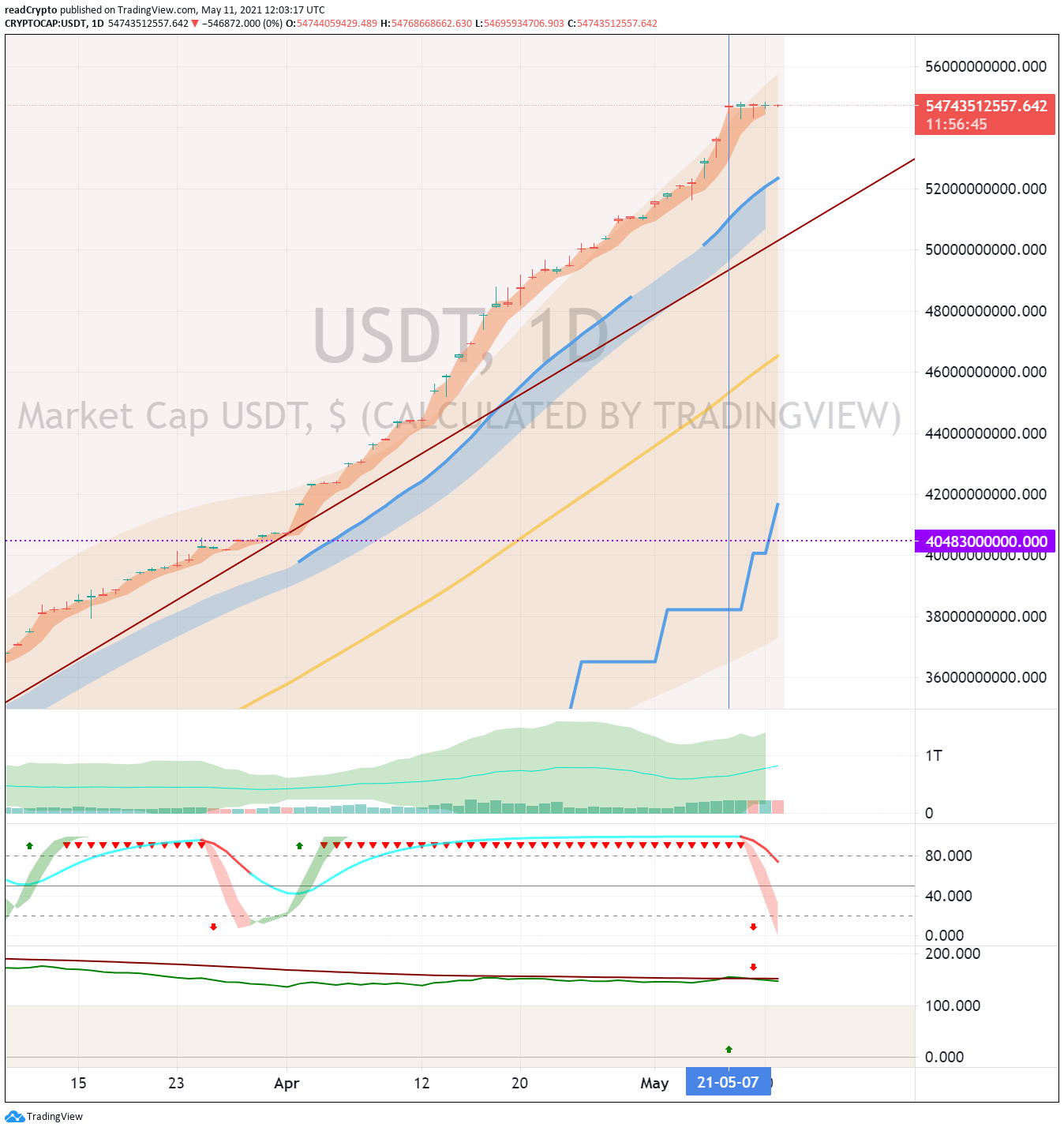Click the red current price label 54743512557.642
Image resolution: width=1064 pixels, height=1131 pixels.
(x=985, y=115)
